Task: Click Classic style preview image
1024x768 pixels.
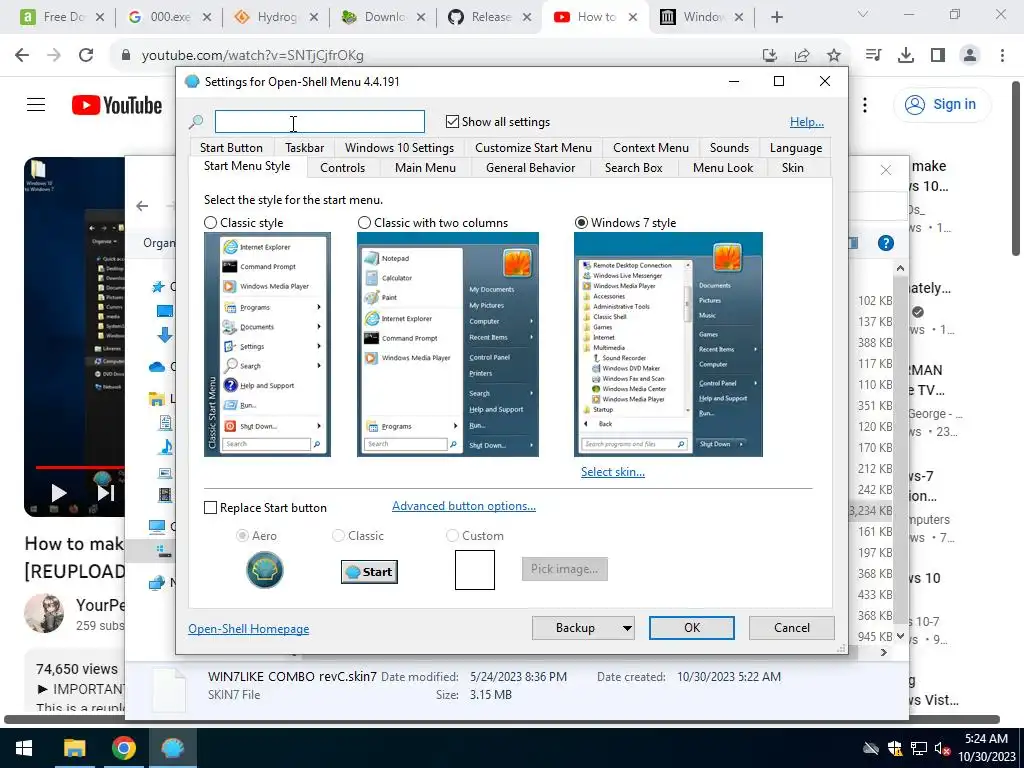Action: (x=267, y=344)
